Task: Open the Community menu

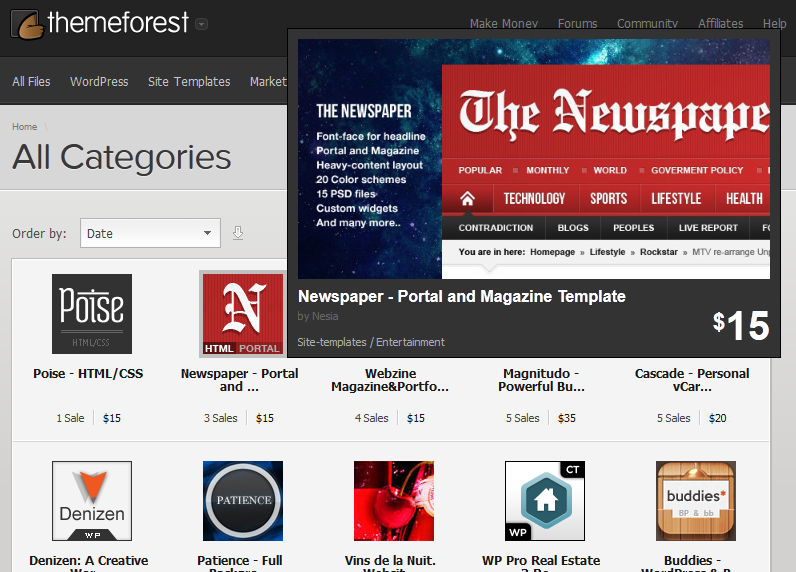Action: click(647, 23)
